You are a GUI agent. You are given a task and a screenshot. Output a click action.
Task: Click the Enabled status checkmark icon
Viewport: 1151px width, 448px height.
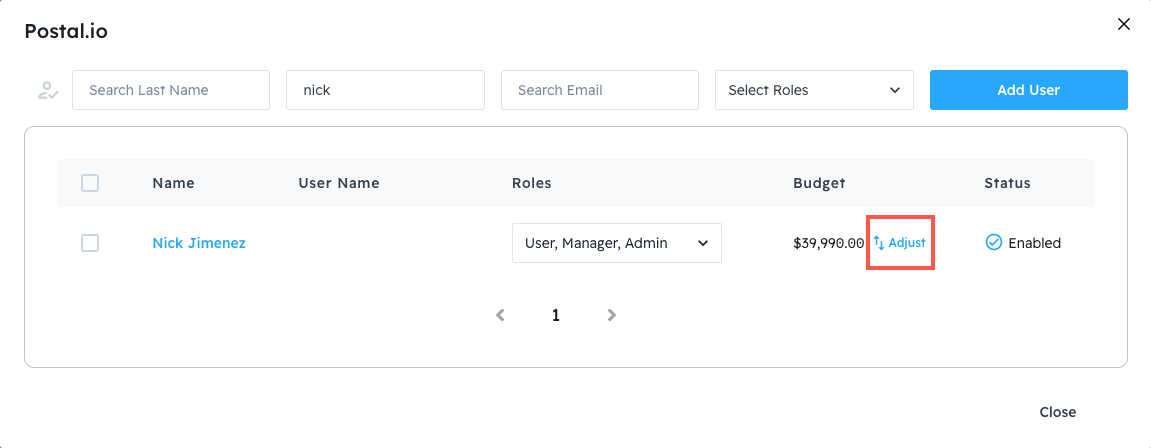tap(993, 242)
